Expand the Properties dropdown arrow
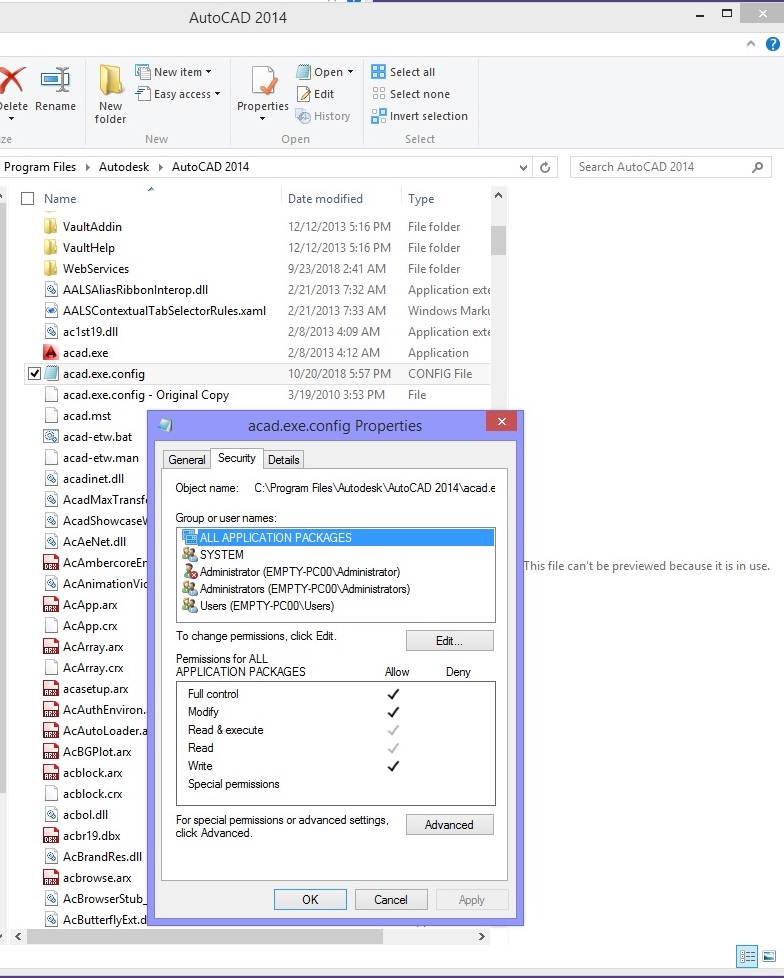This screenshot has height=978, width=784. tap(263, 119)
